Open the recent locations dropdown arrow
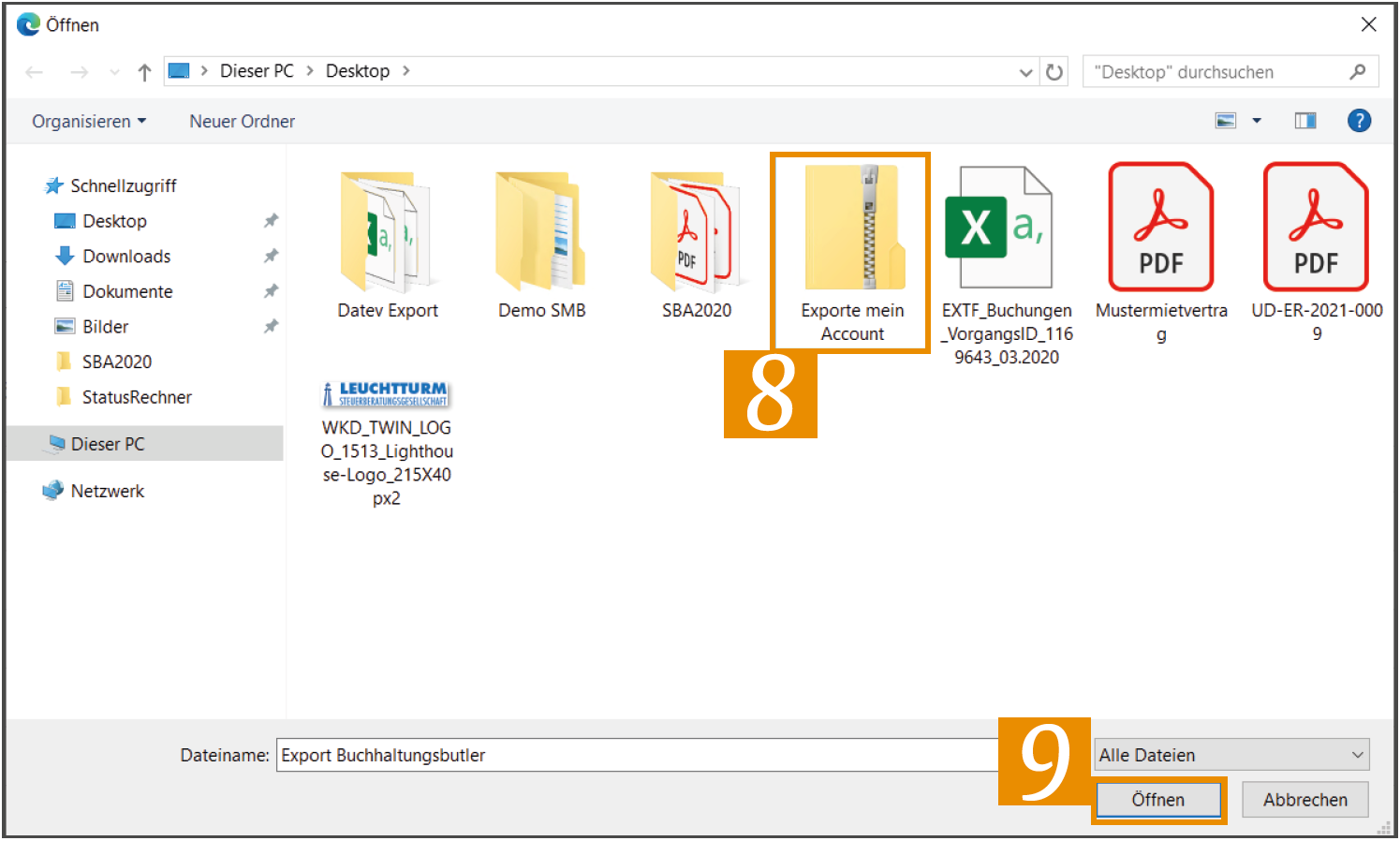Viewport: 1400px width, 841px height. (114, 72)
